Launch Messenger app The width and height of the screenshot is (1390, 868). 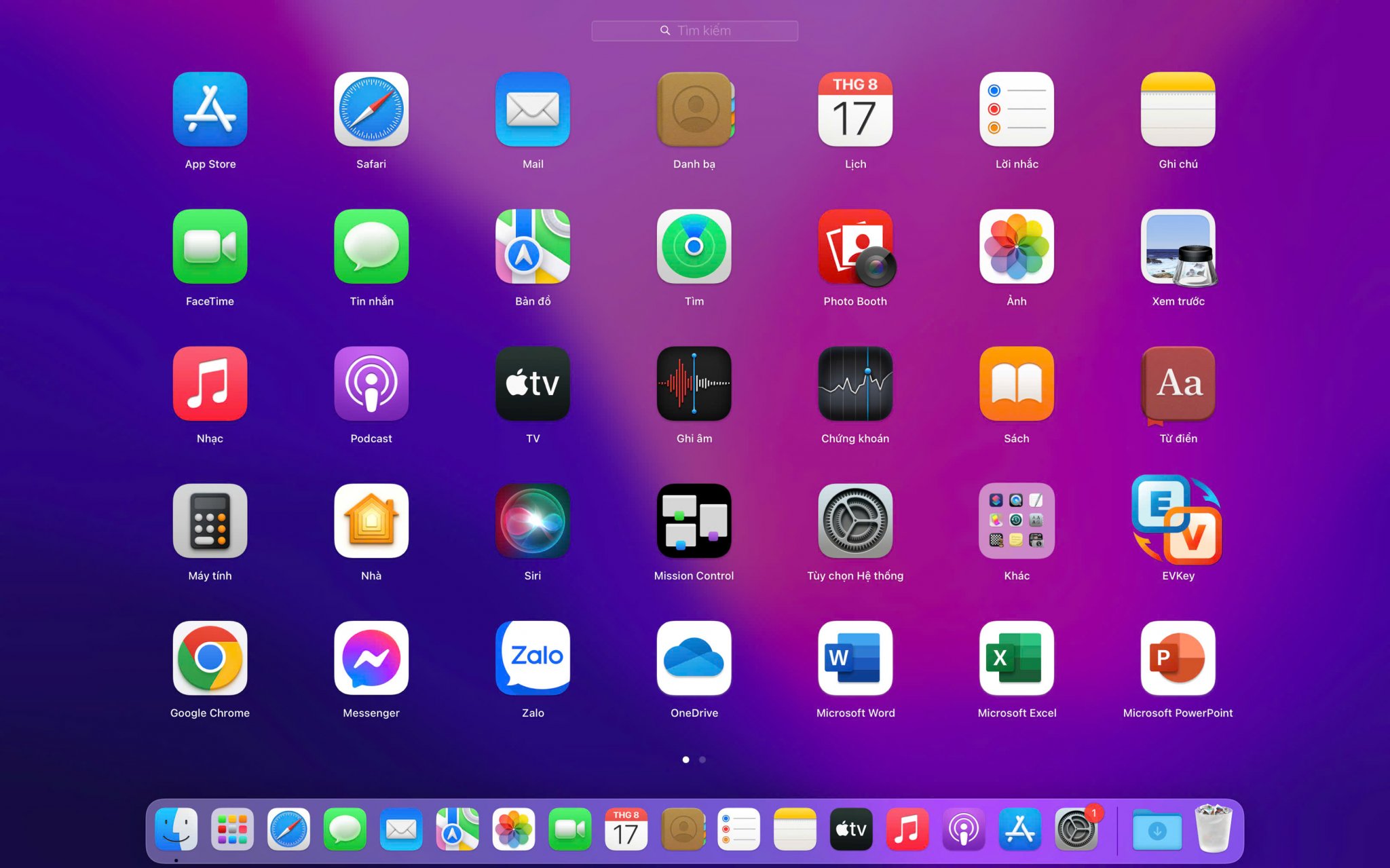pyautogui.click(x=371, y=658)
